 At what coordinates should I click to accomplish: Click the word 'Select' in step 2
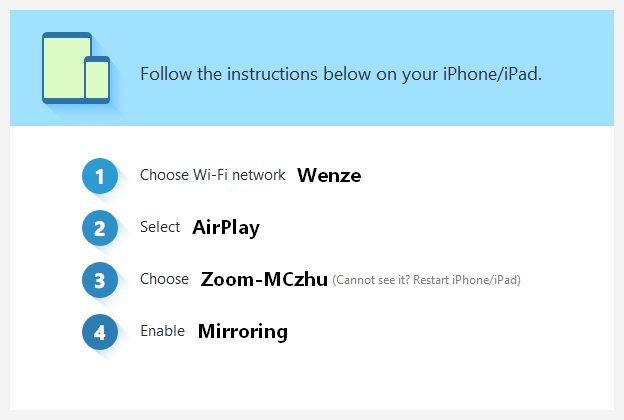(160, 227)
